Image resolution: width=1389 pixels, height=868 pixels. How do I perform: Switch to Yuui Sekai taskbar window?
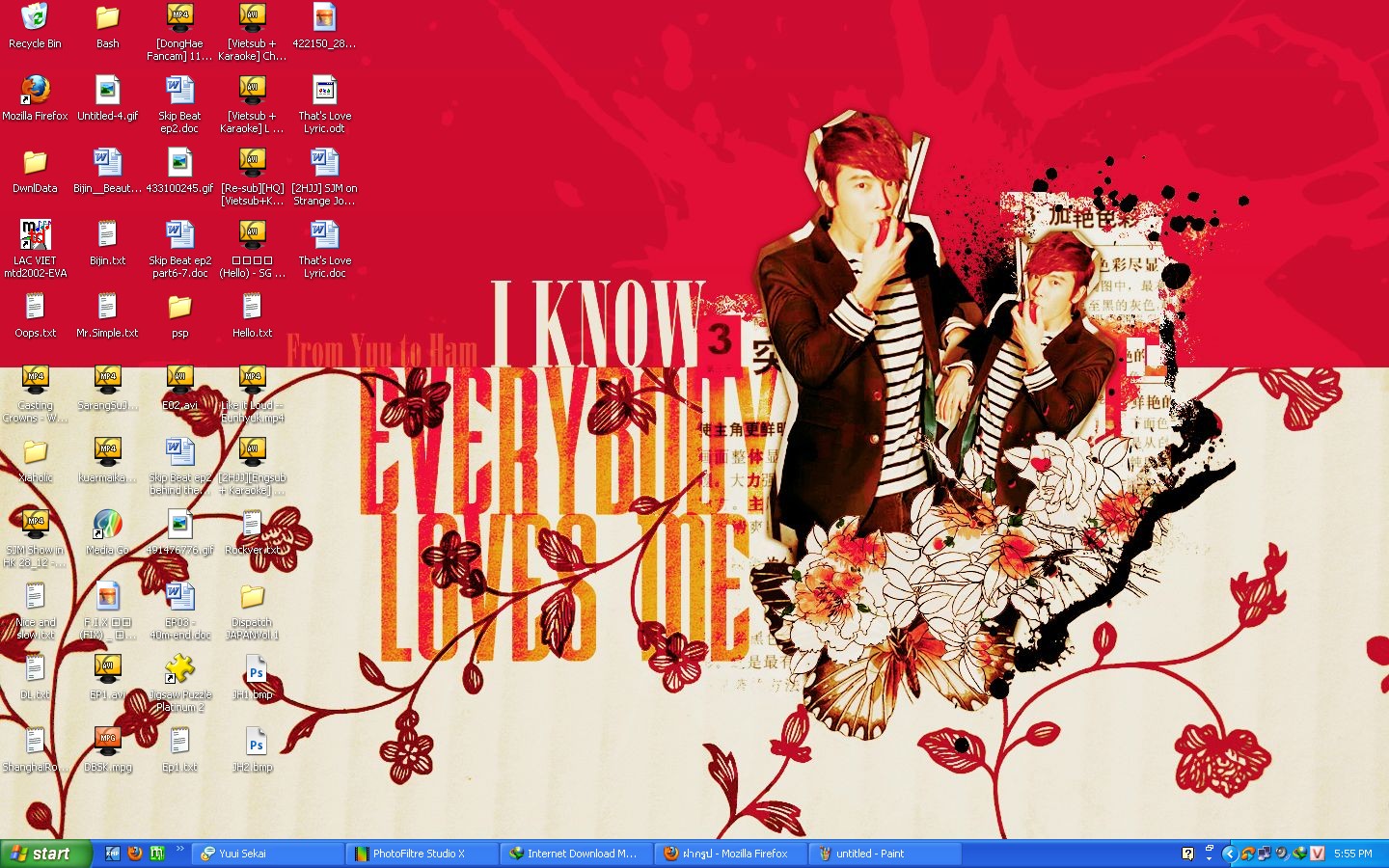click(268, 854)
